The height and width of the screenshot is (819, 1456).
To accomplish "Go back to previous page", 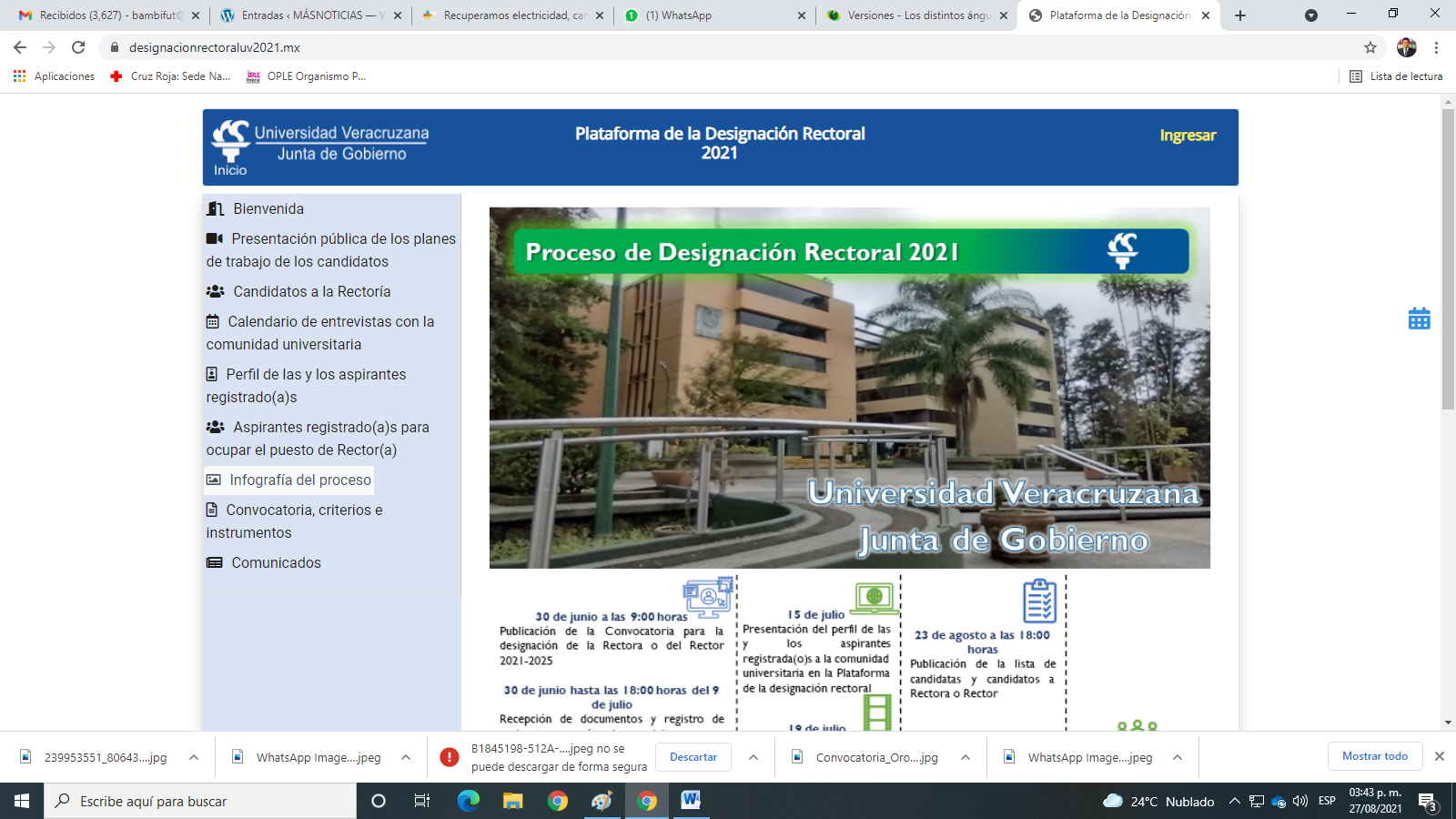I will tap(20, 47).
